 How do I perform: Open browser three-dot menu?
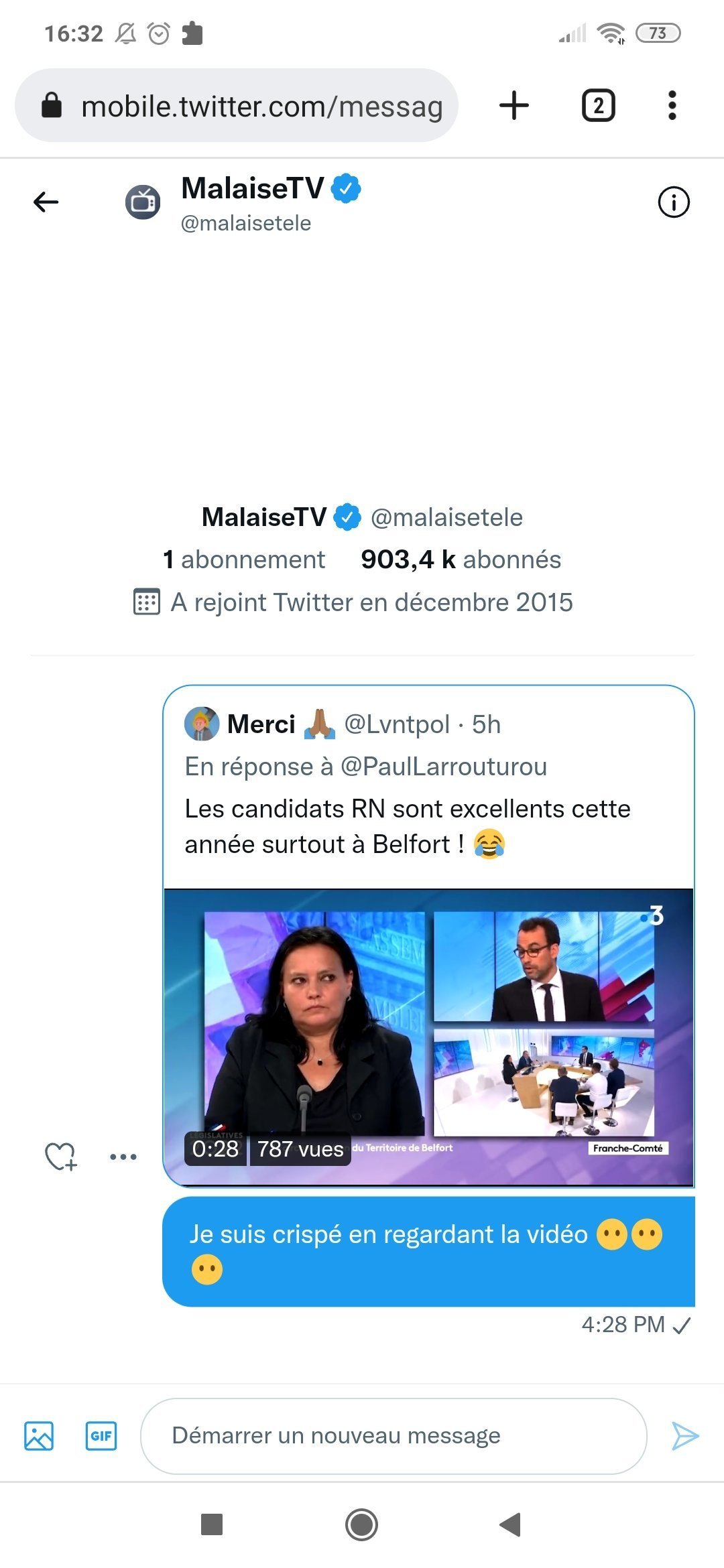click(672, 106)
